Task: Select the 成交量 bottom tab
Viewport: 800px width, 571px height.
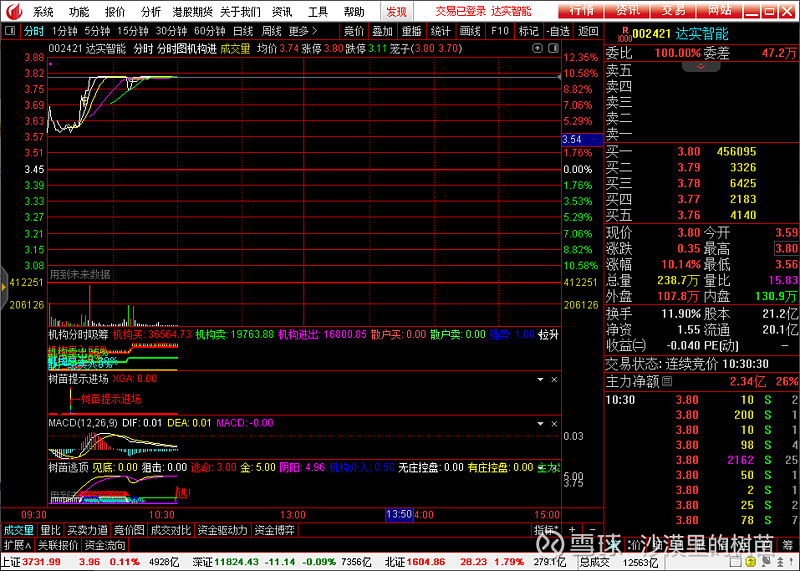Action: [18, 530]
